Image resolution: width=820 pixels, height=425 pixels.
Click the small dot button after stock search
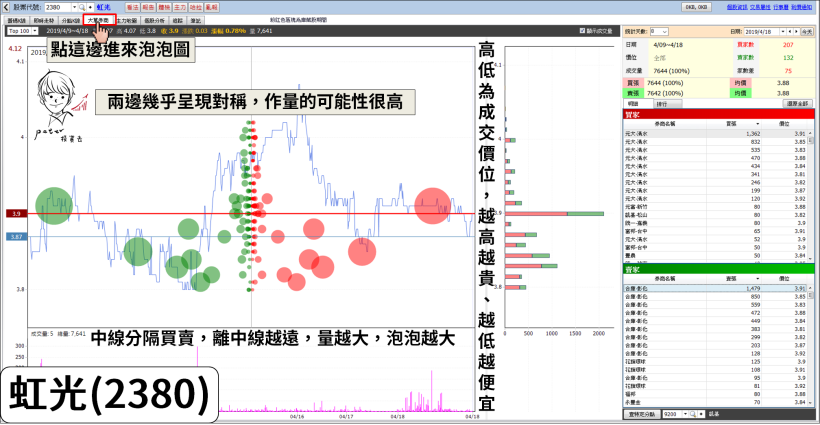[90, 7]
